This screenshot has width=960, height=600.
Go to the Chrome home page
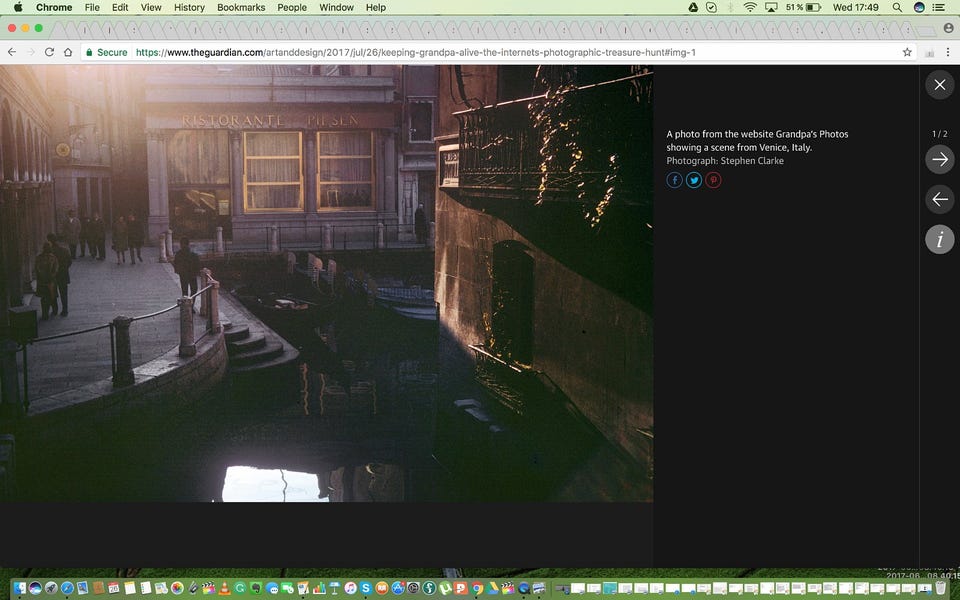point(68,52)
